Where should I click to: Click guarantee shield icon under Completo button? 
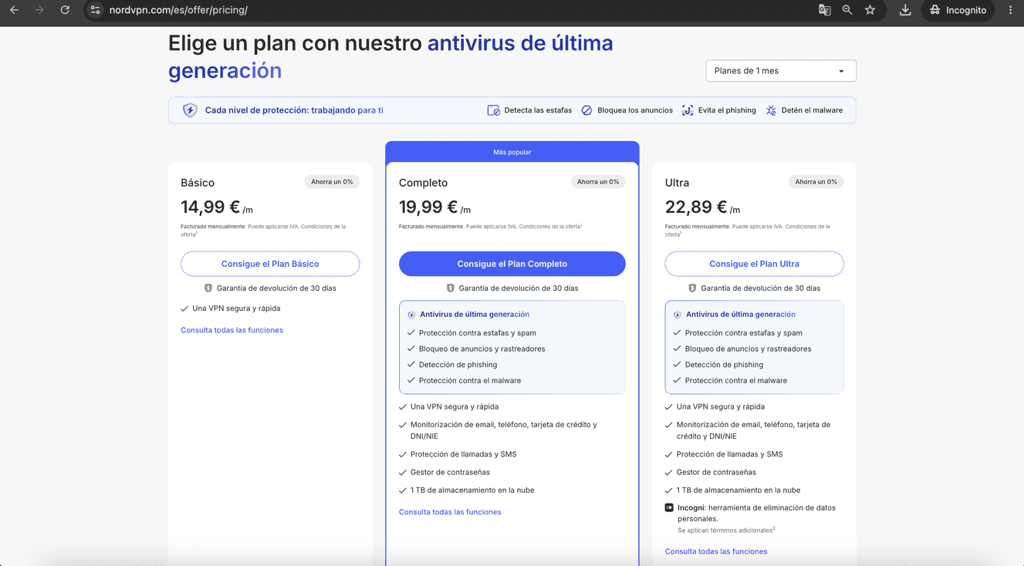point(450,288)
